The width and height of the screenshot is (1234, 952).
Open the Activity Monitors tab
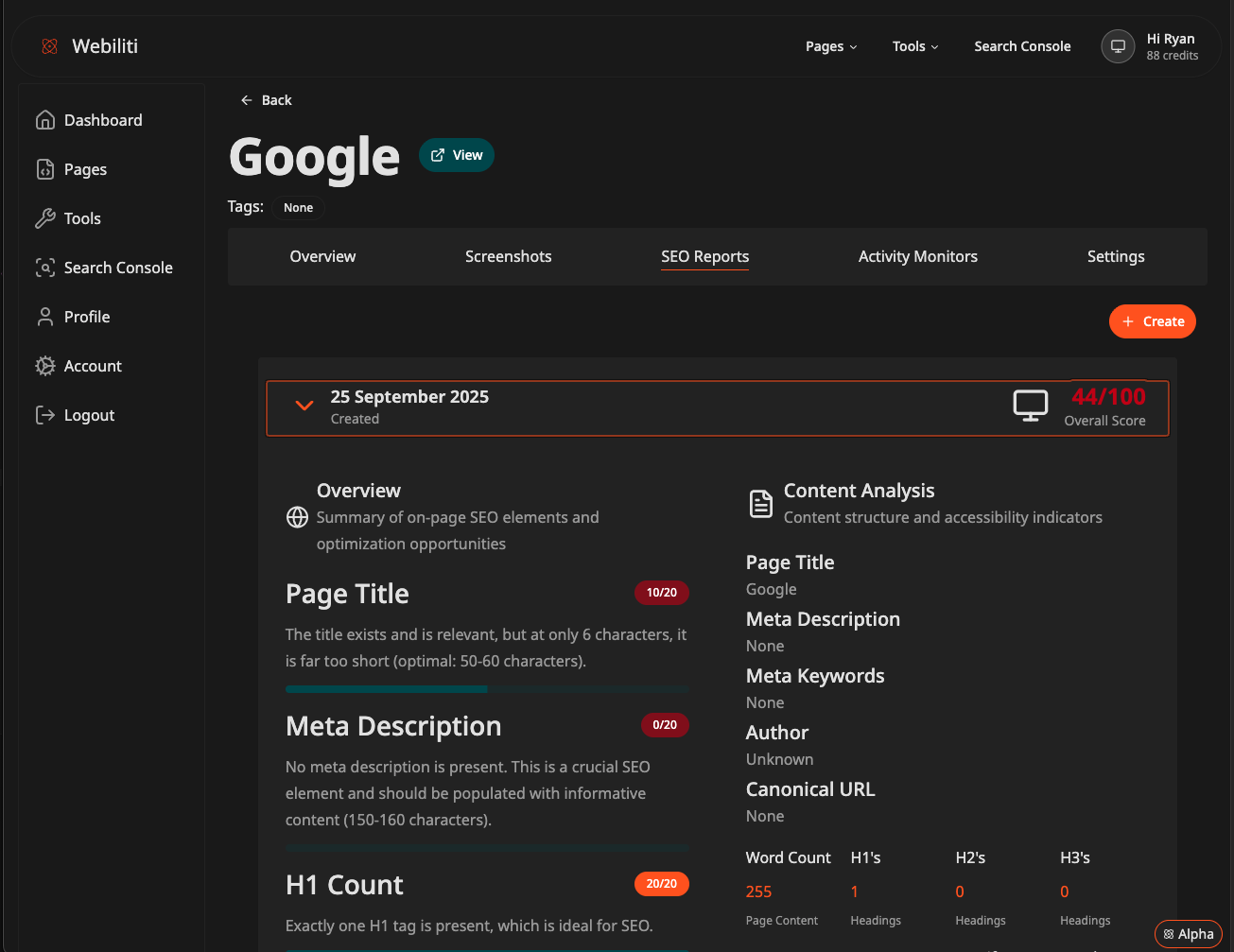pyautogui.click(x=917, y=256)
